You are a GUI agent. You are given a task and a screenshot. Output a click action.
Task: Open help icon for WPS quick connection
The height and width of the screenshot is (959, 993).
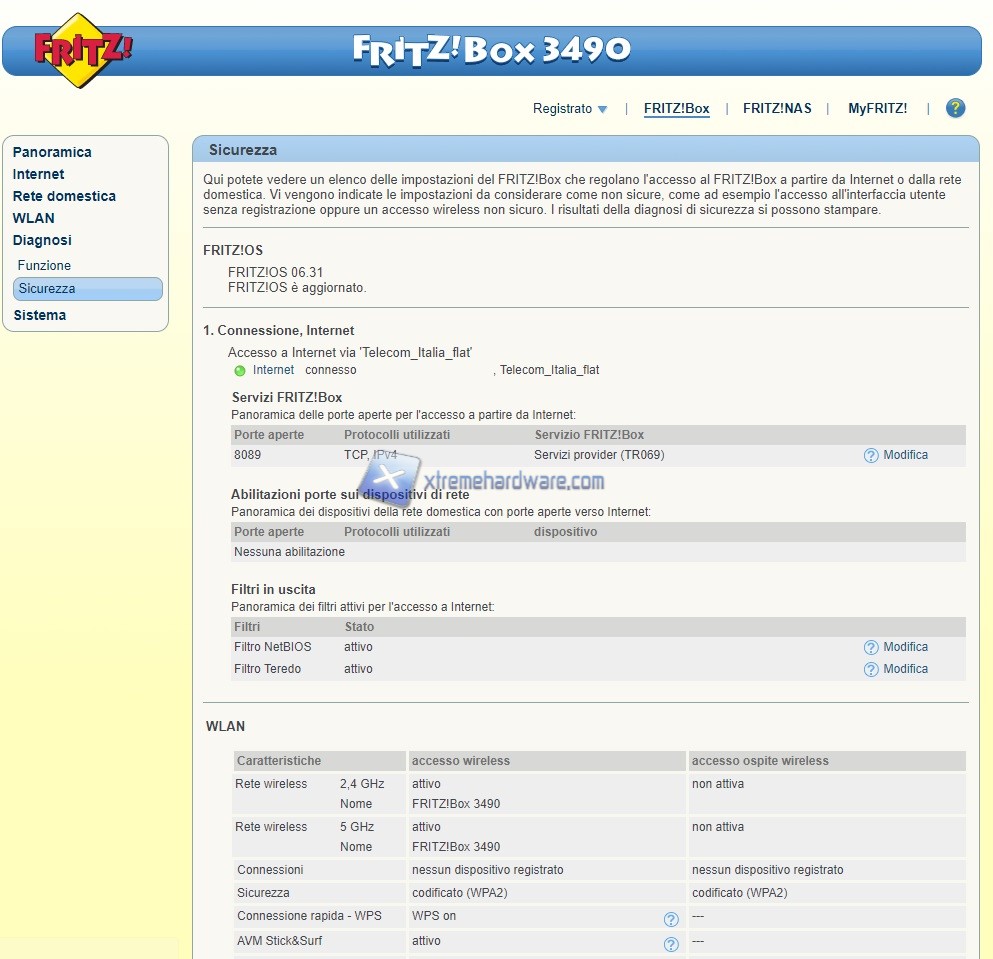pos(671,919)
